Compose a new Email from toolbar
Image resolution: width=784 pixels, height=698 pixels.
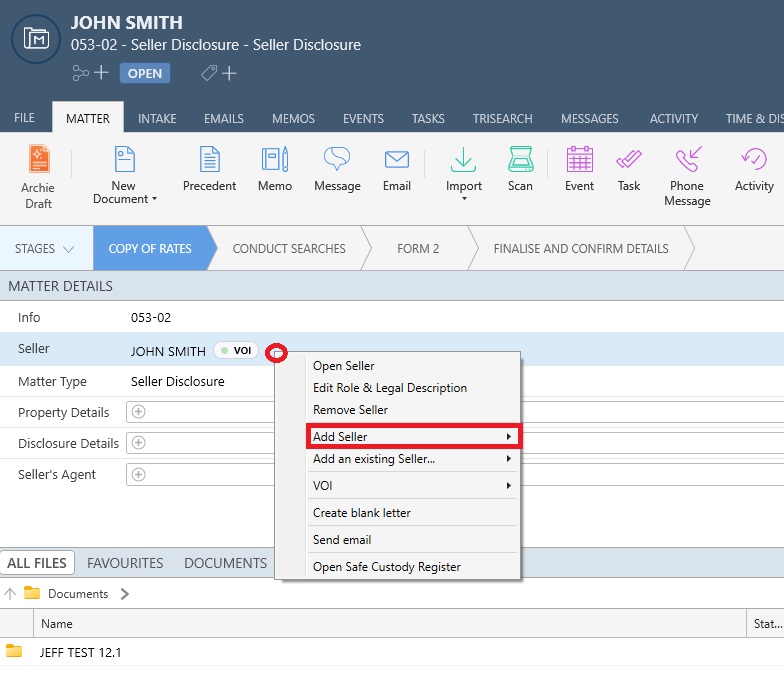click(397, 170)
